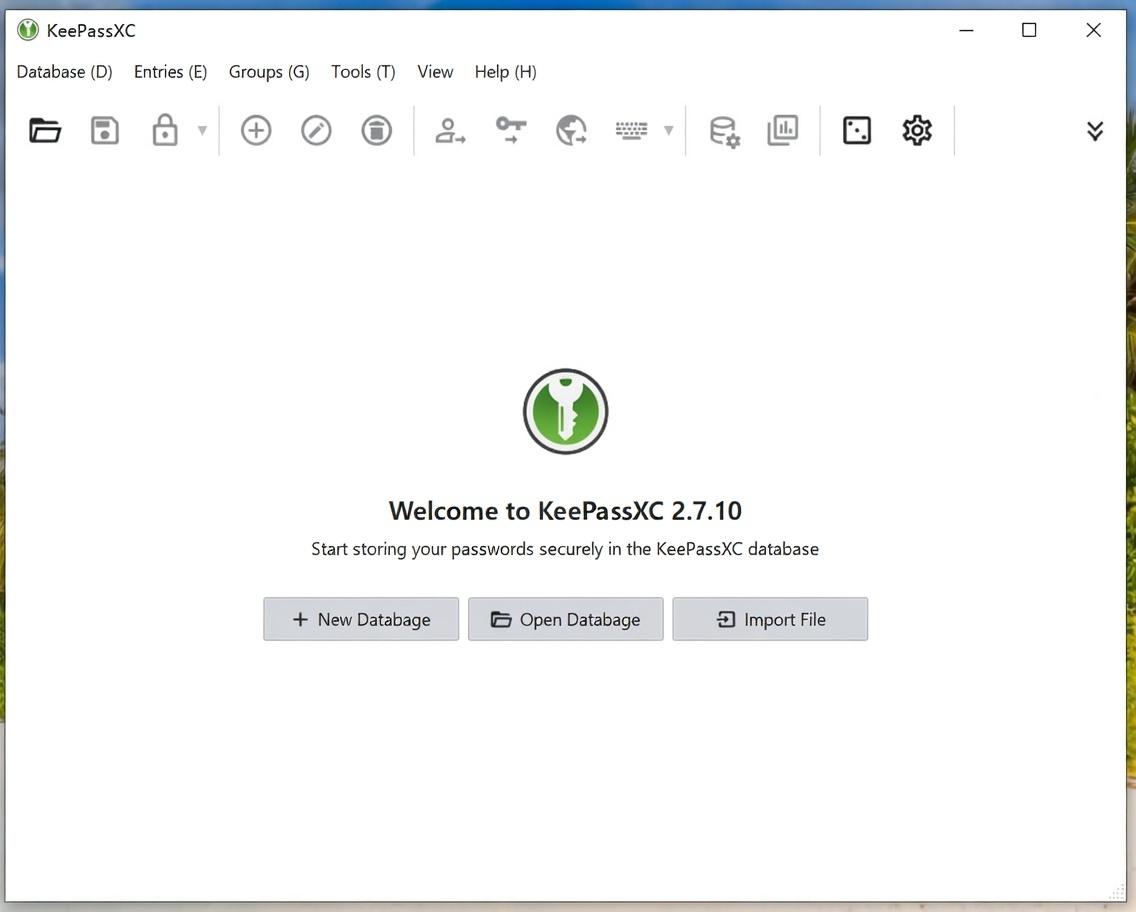Click the New Database button
Screen dimensions: 1136x912
[361, 619]
